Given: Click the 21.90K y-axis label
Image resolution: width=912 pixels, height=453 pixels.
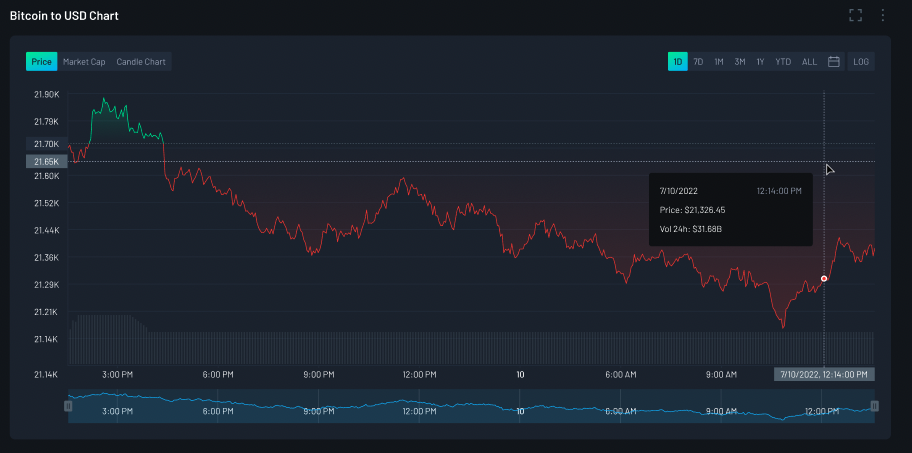Looking at the screenshot, I should 47,94.
